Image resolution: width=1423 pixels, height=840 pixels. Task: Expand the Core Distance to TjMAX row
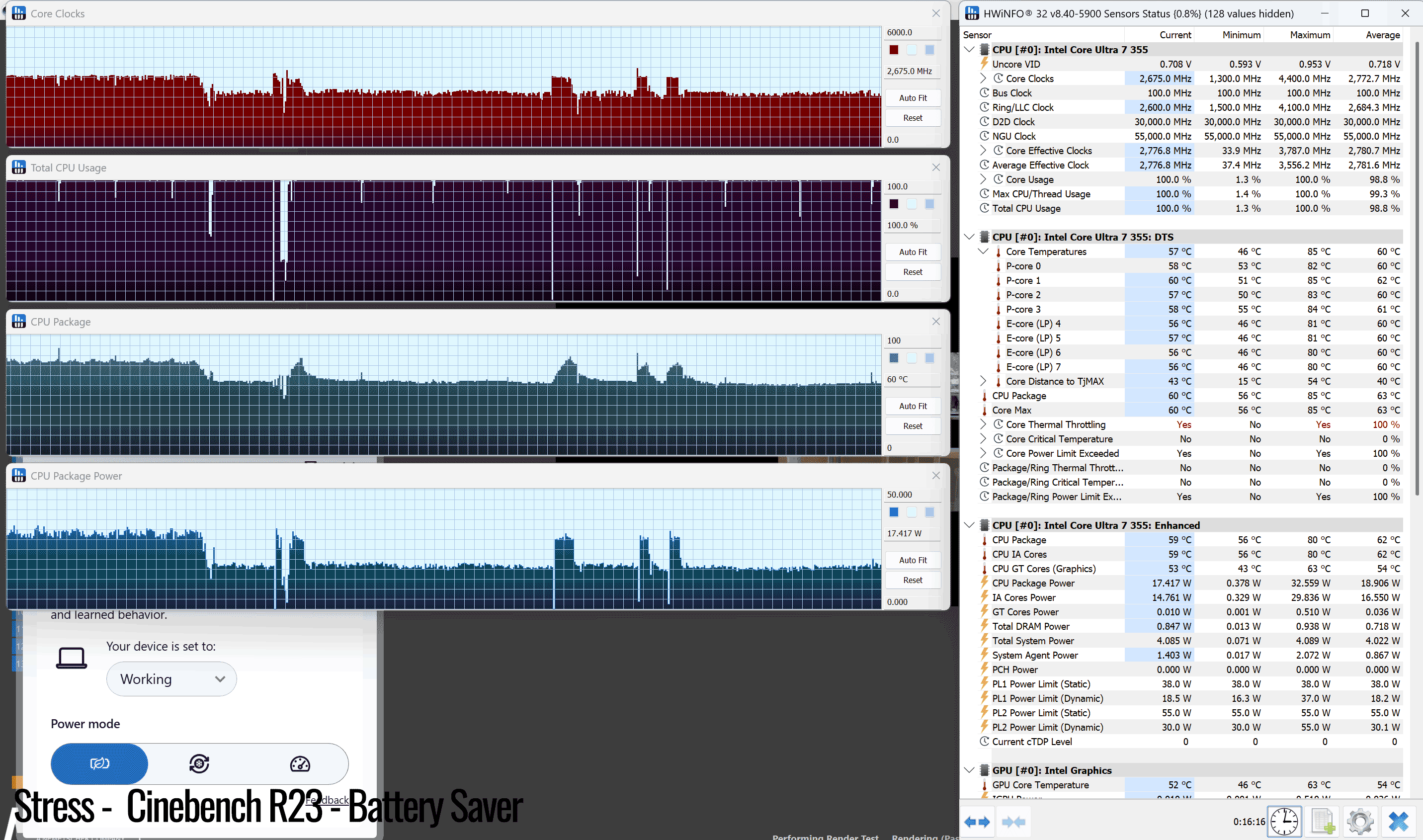[983, 381]
